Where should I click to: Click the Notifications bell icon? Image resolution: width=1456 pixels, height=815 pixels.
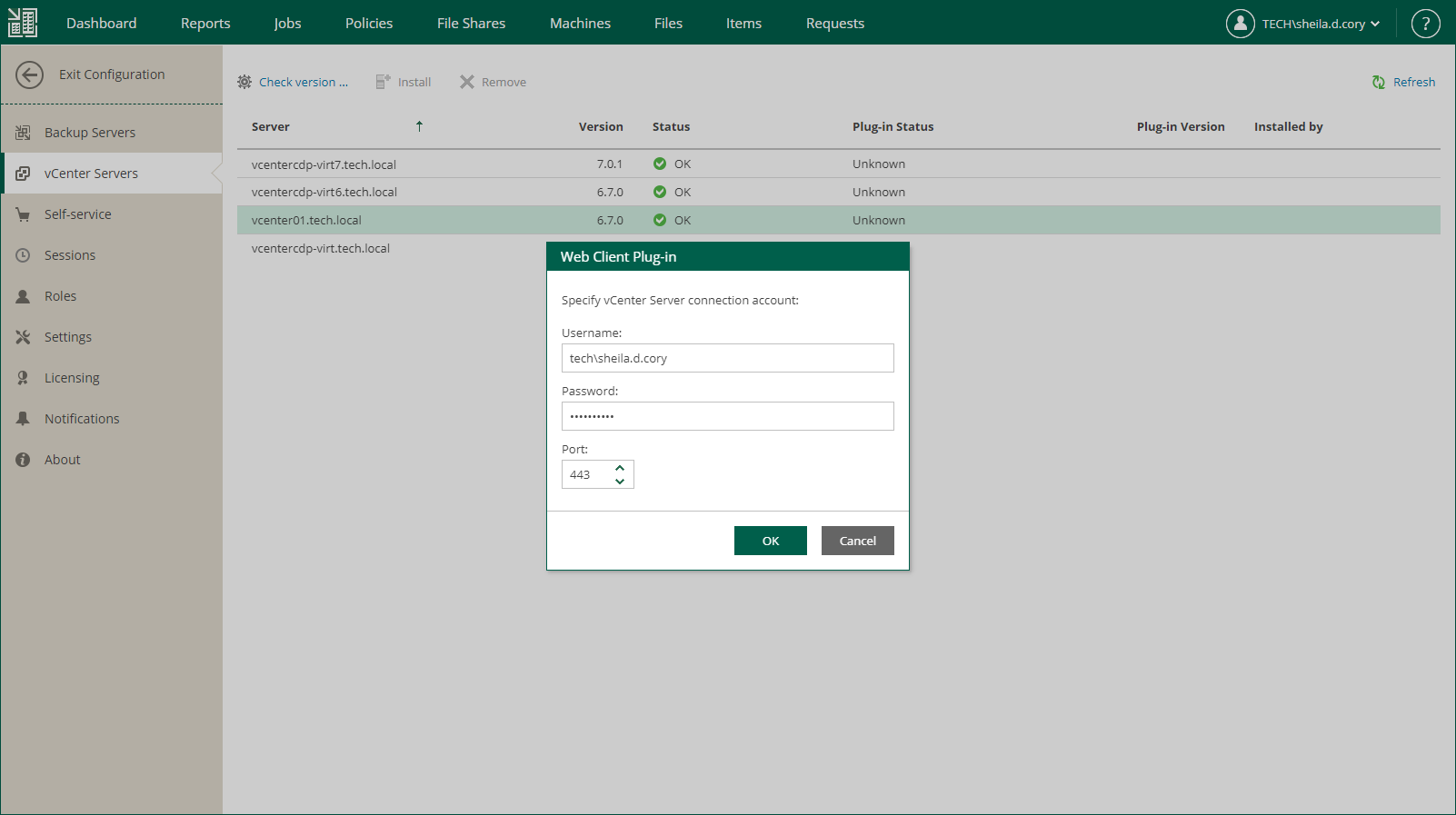pyautogui.click(x=23, y=419)
